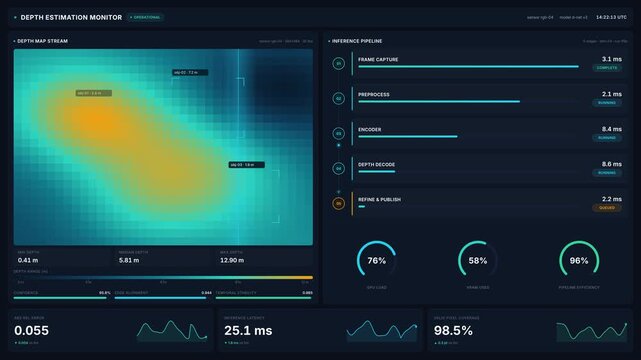Click the Preprocess stage name
This screenshot has width=641, height=360.
pyautogui.click(x=374, y=94)
